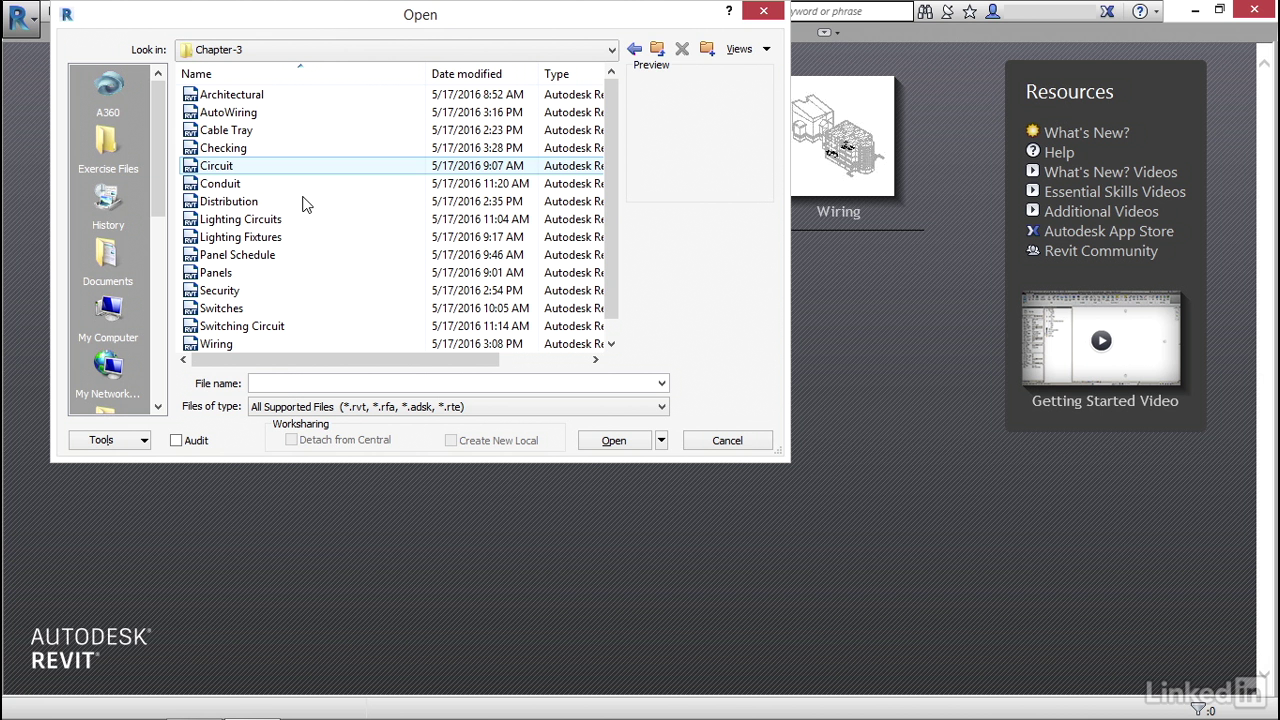Tick the Create New Local checkbox
The height and width of the screenshot is (720, 1280).
pos(451,440)
